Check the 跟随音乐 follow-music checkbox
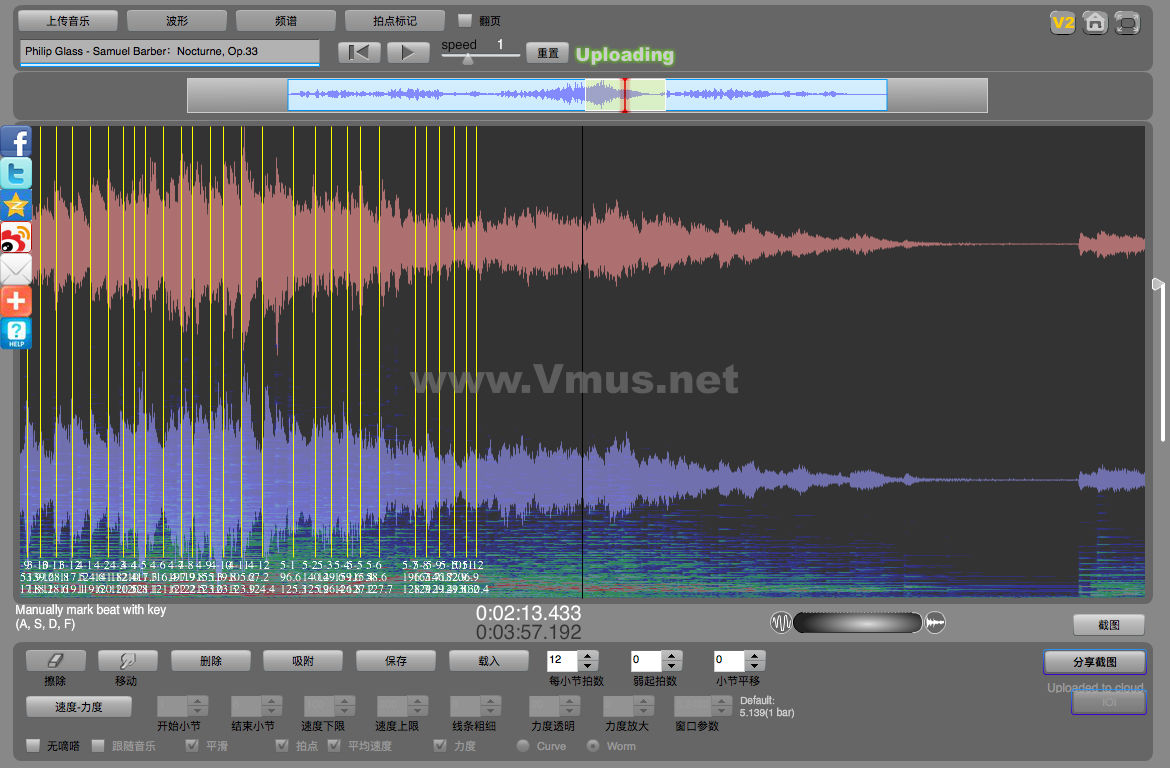 pyautogui.click(x=98, y=746)
